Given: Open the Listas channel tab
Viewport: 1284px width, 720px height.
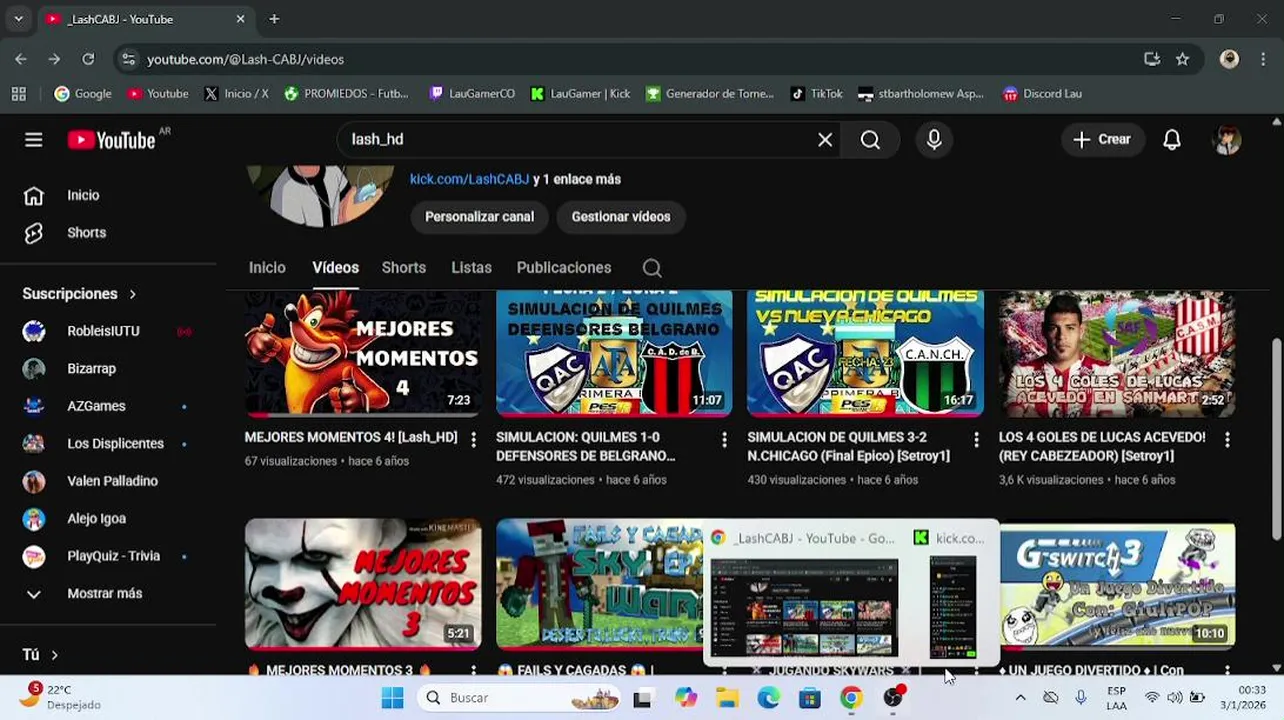Looking at the screenshot, I should pyautogui.click(x=471, y=268).
